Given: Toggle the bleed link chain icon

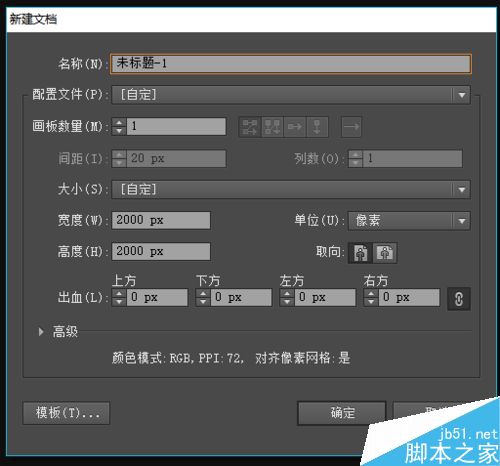Looking at the screenshot, I should [459, 299].
